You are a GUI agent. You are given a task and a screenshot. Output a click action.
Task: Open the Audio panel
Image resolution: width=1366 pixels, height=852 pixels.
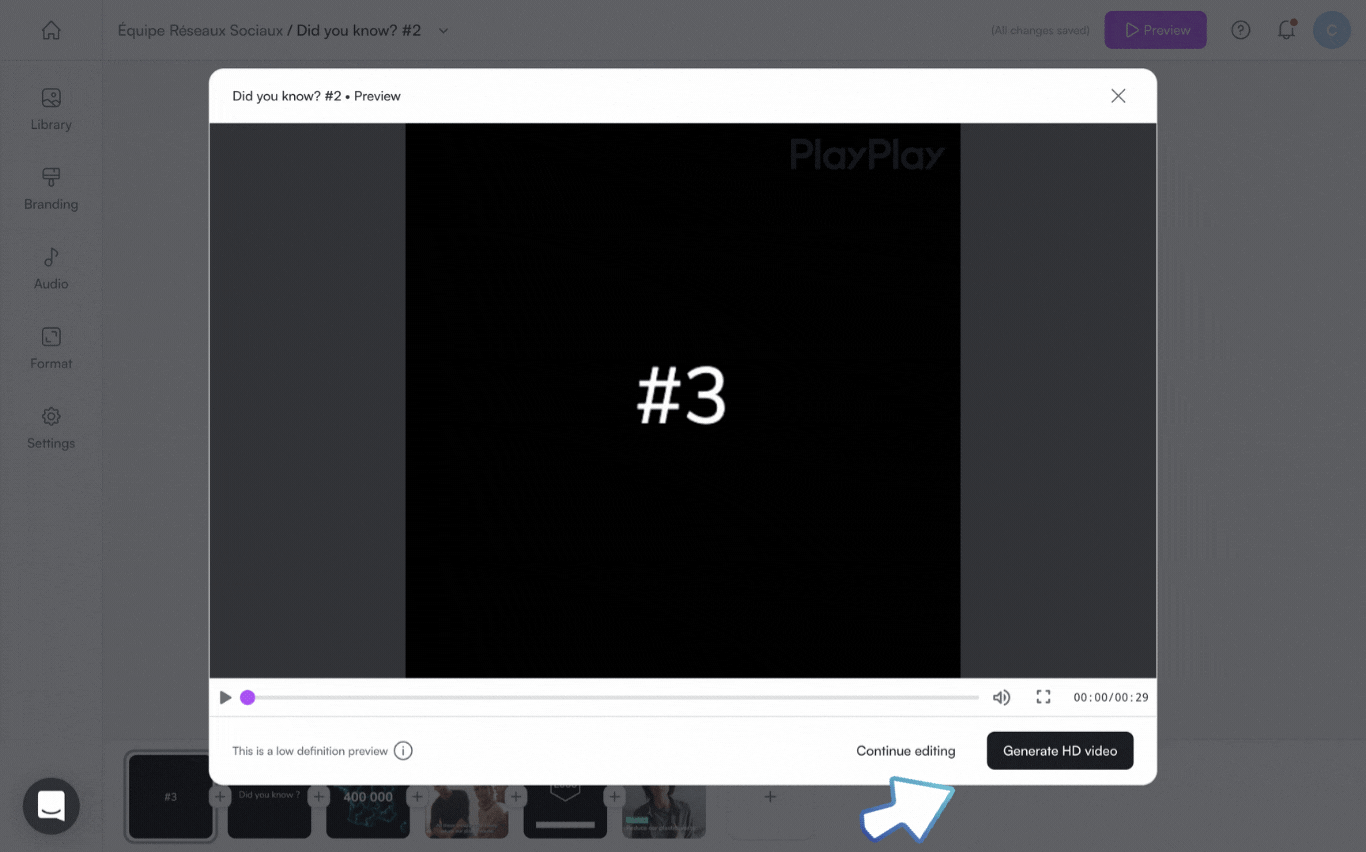51,269
